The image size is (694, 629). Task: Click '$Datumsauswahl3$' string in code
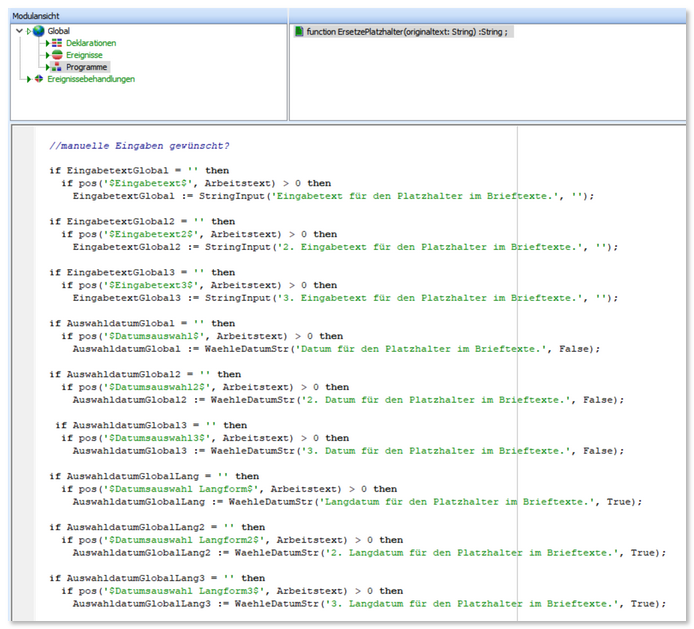pos(158,438)
